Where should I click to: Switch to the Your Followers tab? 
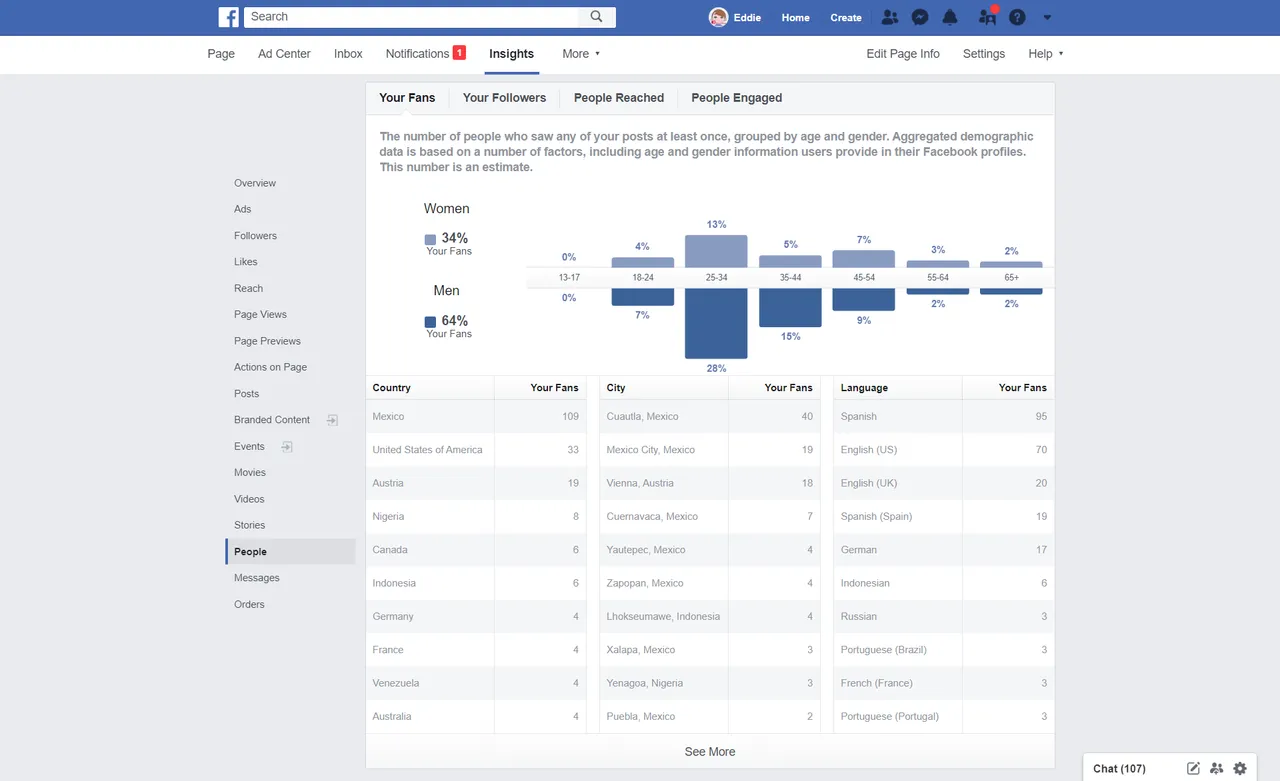coord(504,98)
